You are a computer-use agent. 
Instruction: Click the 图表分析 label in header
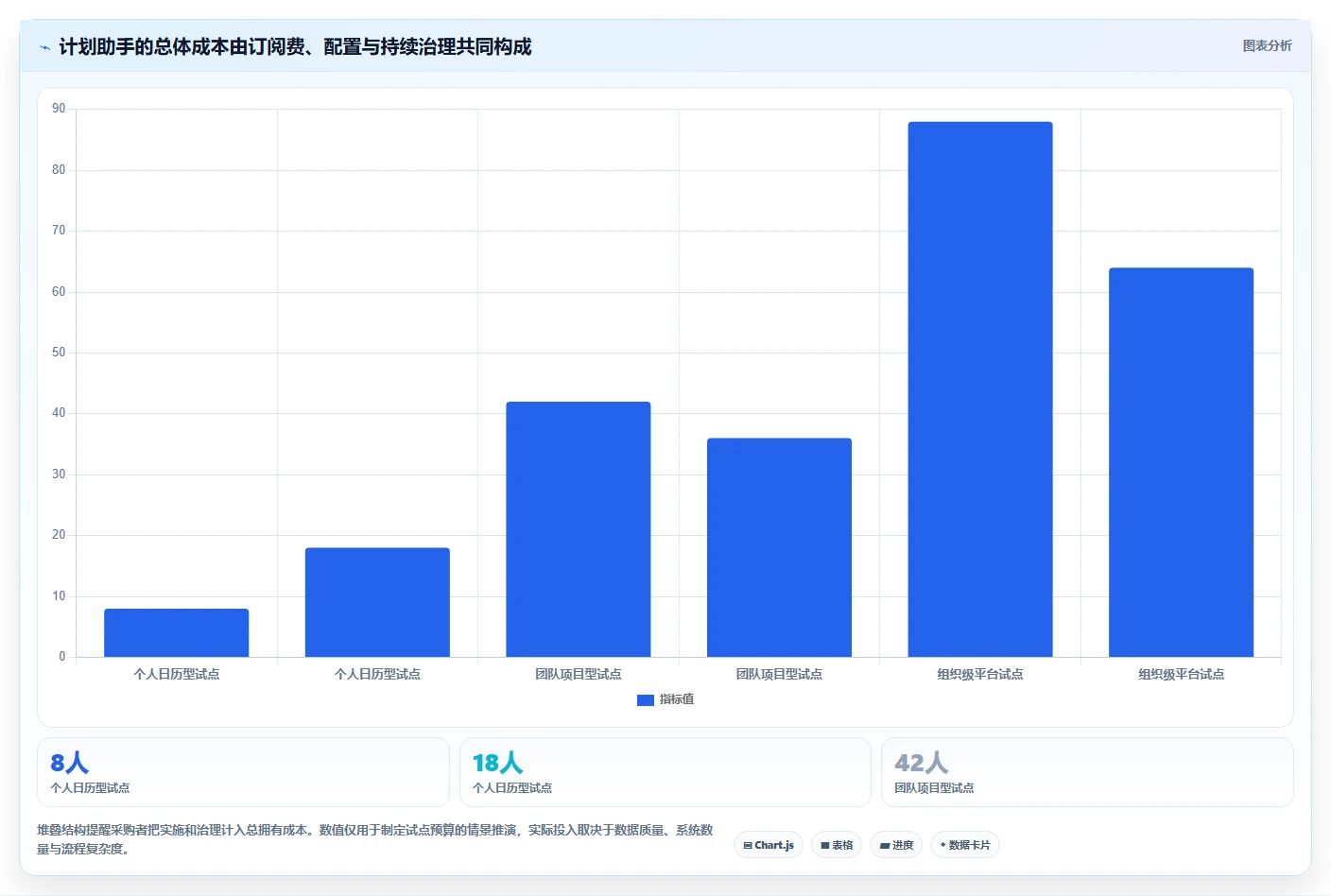click(x=1267, y=45)
